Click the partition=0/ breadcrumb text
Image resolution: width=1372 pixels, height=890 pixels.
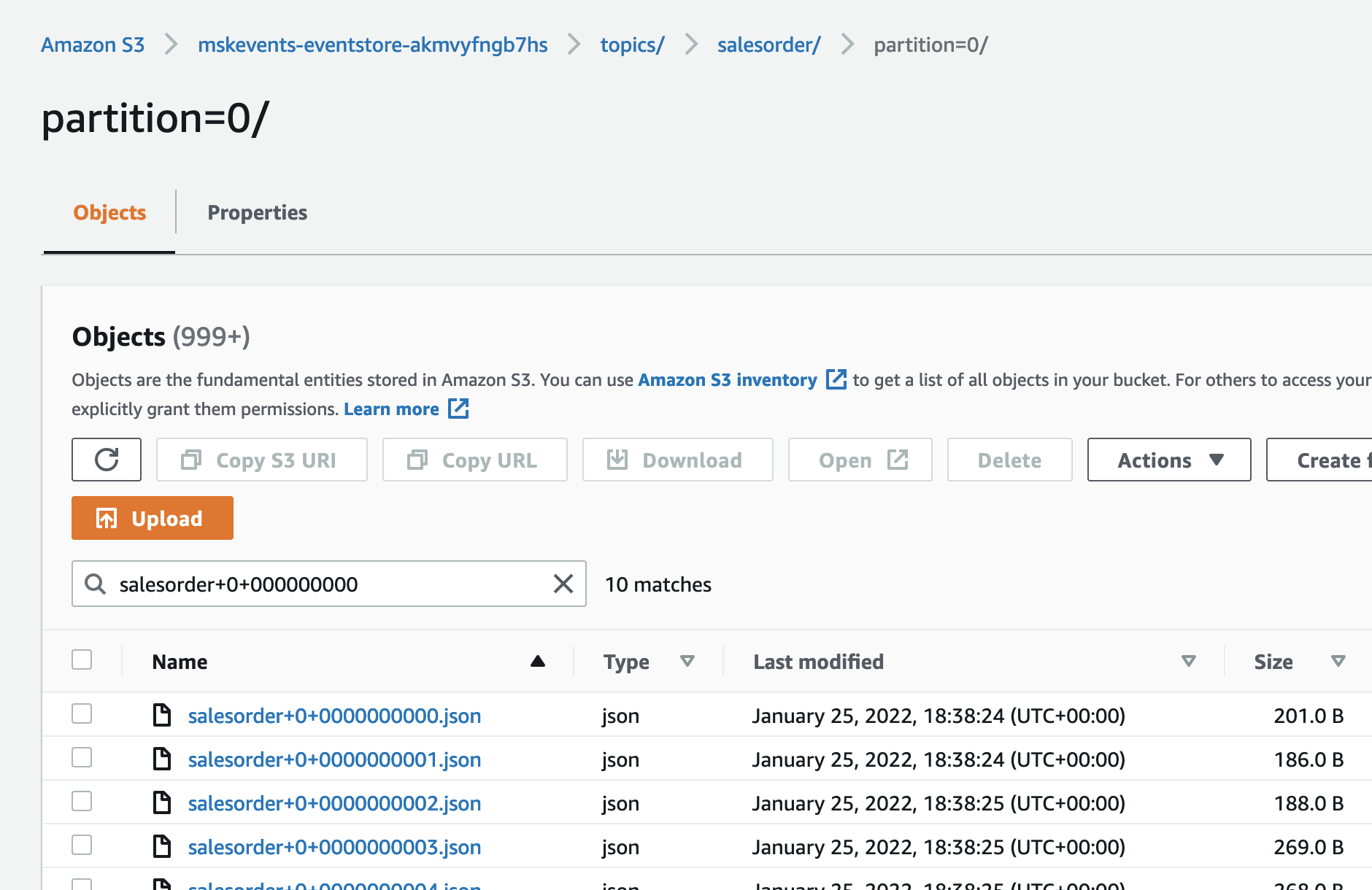(930, 44)
